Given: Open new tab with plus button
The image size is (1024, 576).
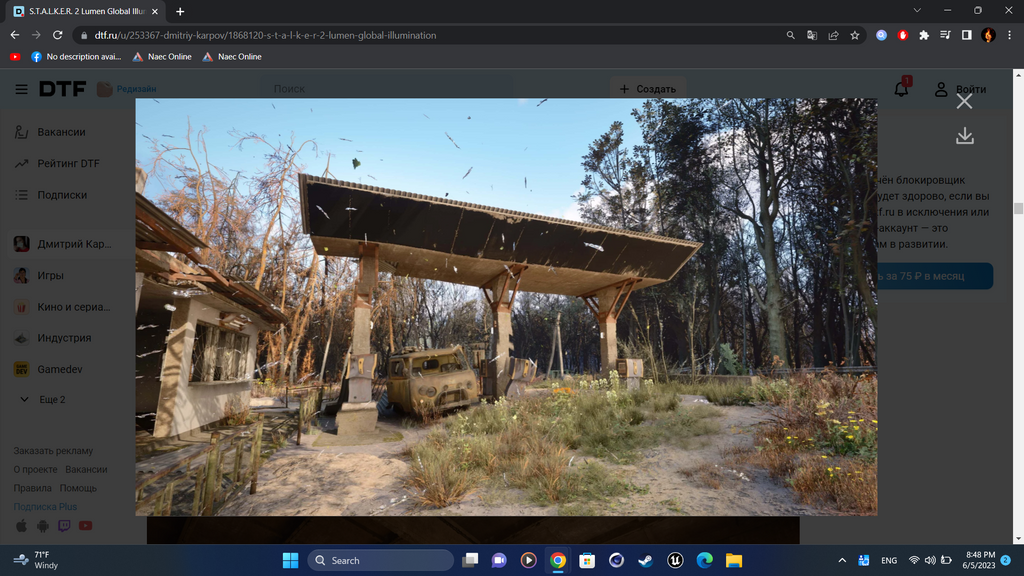Looking at the screenshot, I should pyautogui.click(x=180, y=11).
